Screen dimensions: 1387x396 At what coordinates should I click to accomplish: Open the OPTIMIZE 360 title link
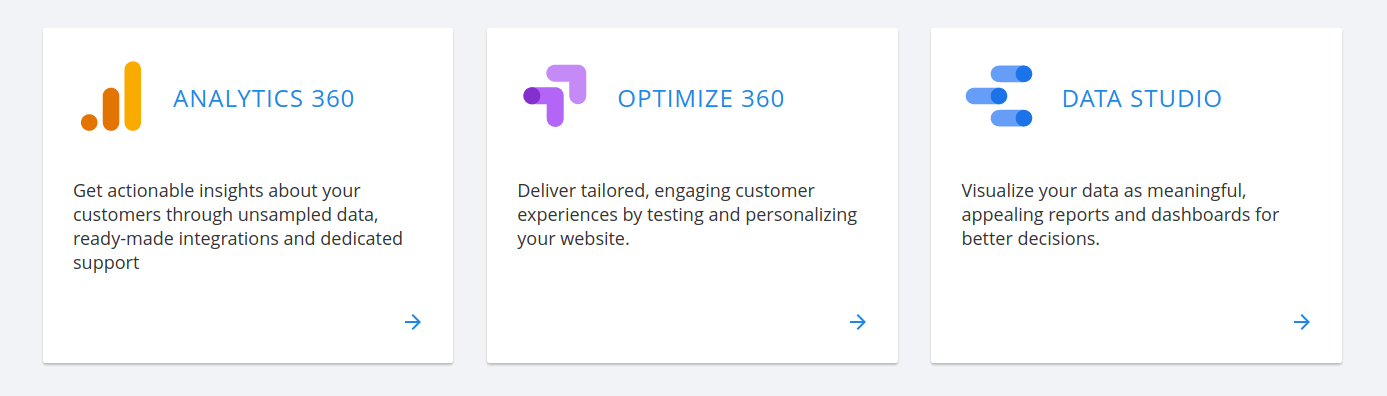701,98
